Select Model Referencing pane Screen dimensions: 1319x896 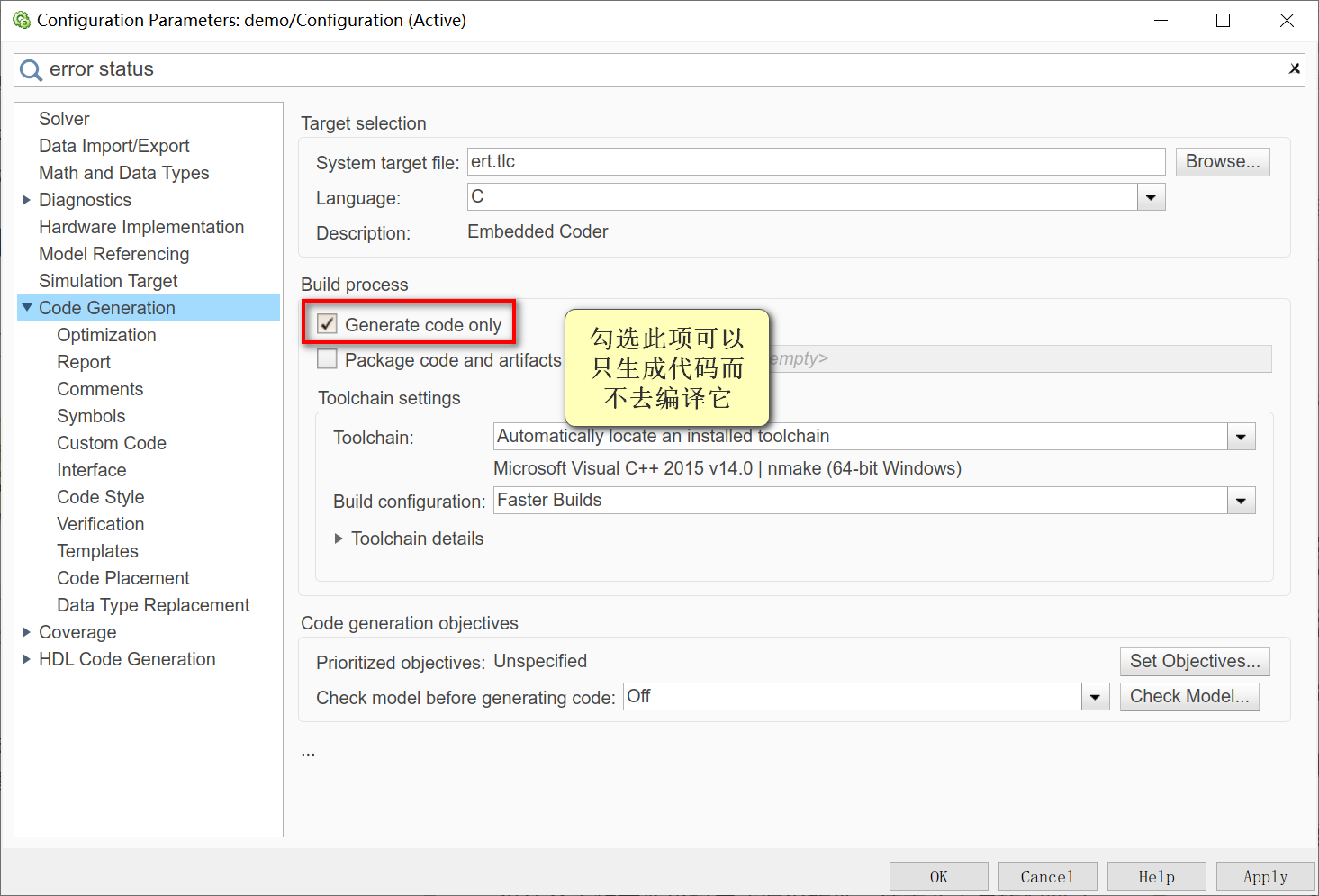pos(114,254)
